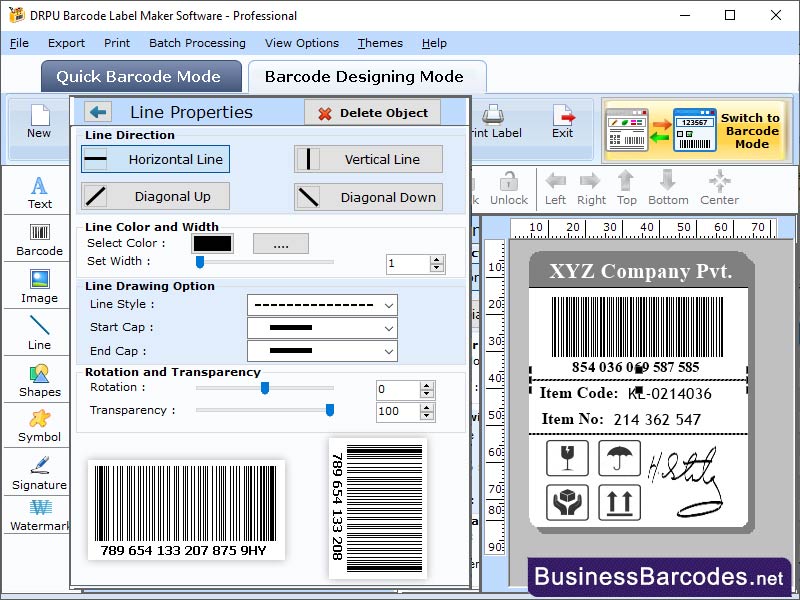The width and height of the screenshot is (800, 600).
Task: Align object Right
Action: [x=591, y=188]
